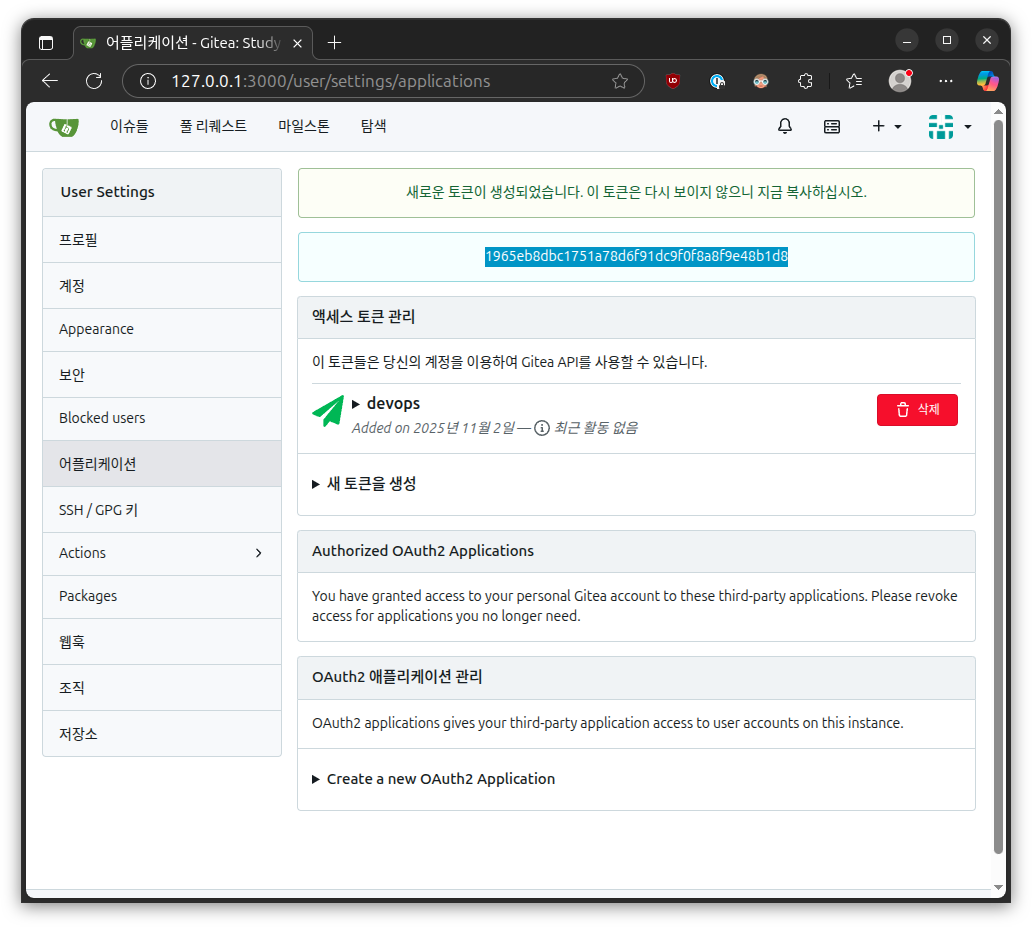1032x927 pixels.
Task: Click the Authorized OAuth2 Applications heading
Action: click(423, 551)
